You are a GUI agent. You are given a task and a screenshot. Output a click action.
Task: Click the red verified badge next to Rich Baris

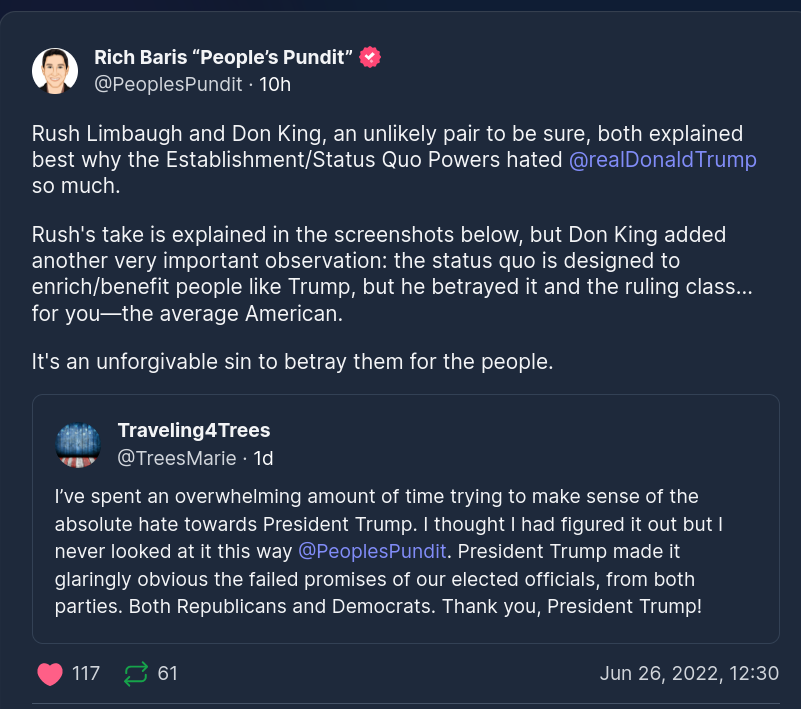pyautogui.click(x=370, y=58)
